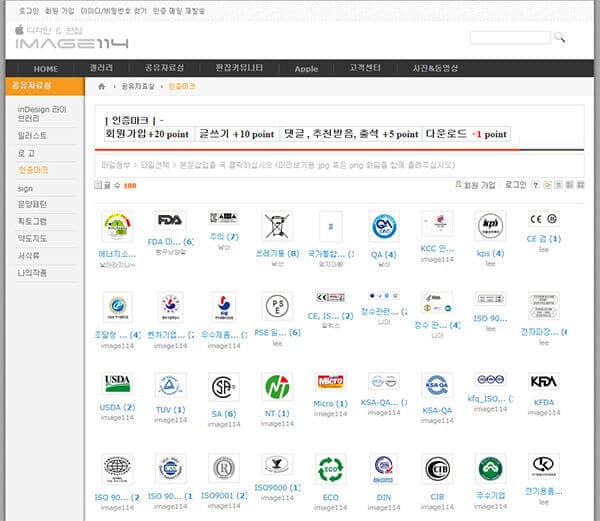Open the crossed-out trash bin thumbnail
600x521 pixels.
(x=277, y=226)
